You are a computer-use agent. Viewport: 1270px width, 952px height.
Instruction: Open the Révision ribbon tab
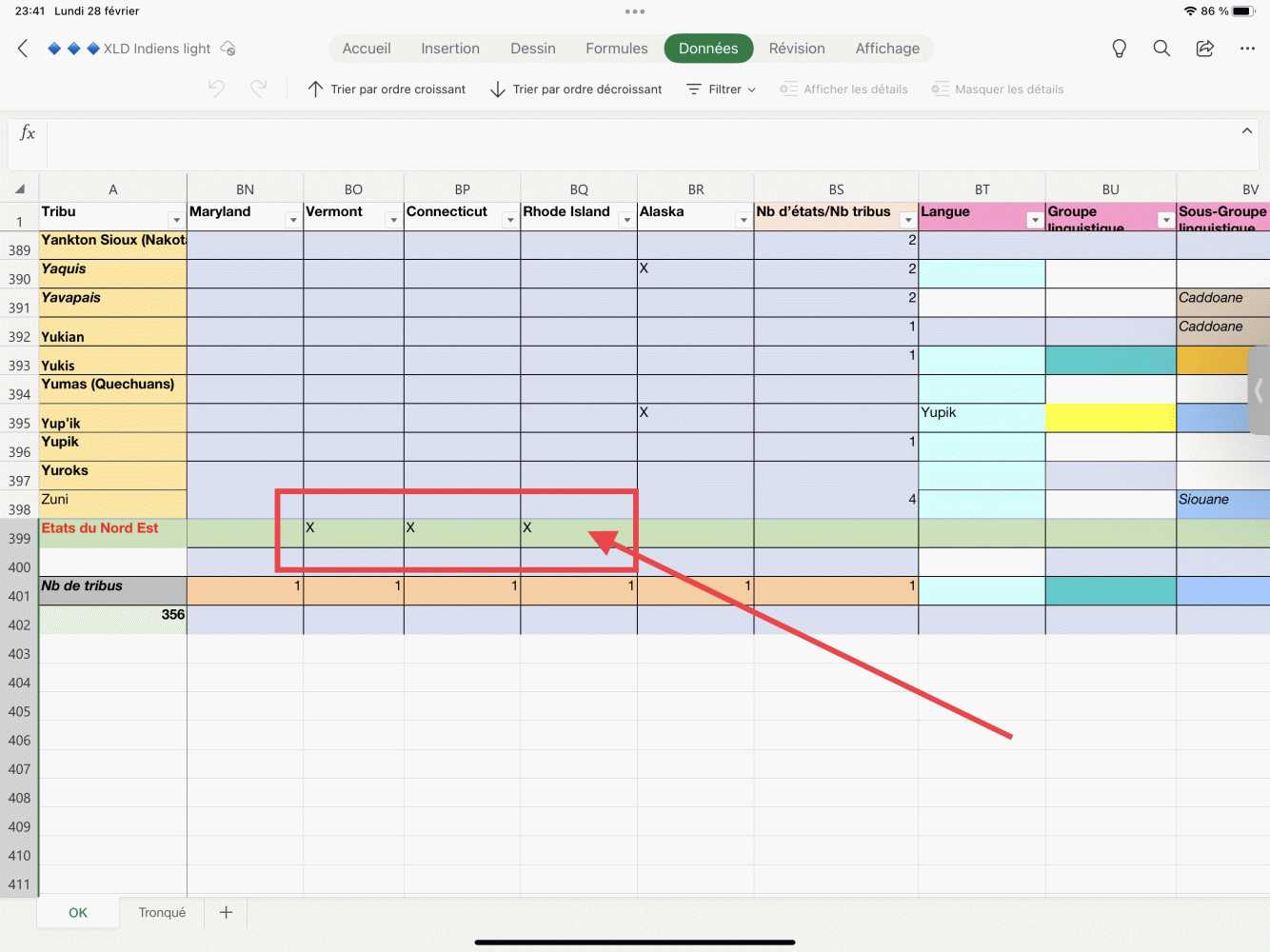tap(797, 49)
